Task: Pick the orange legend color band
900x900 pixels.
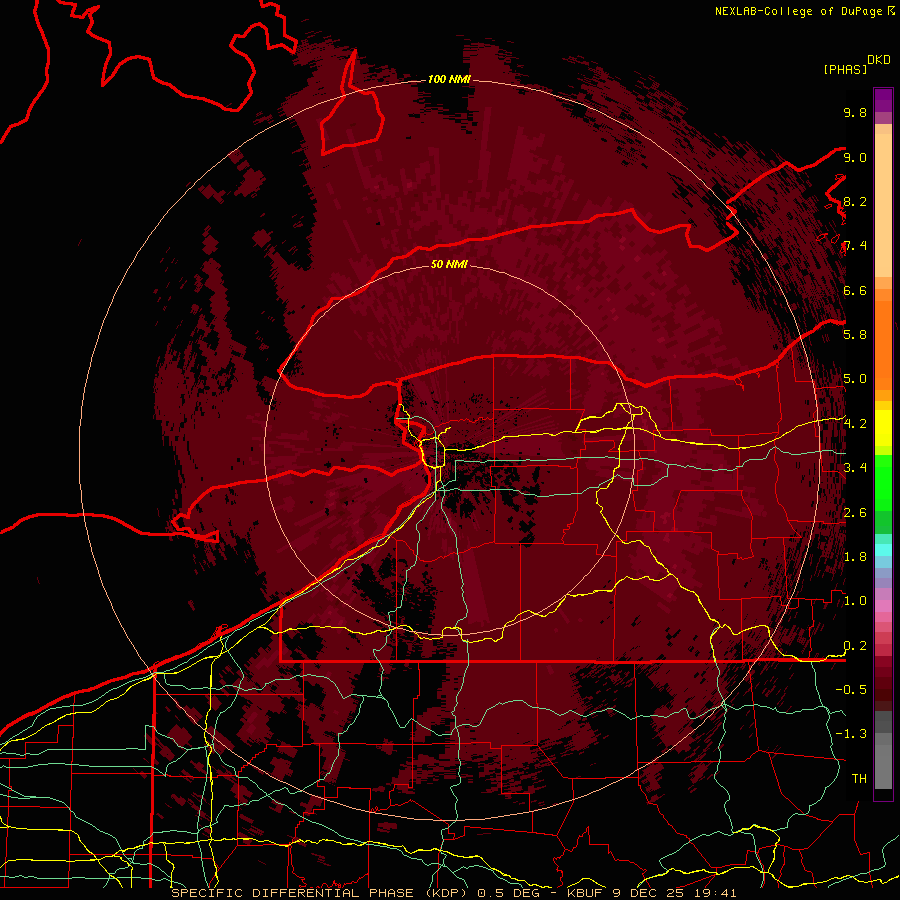Action: point(883,344)
